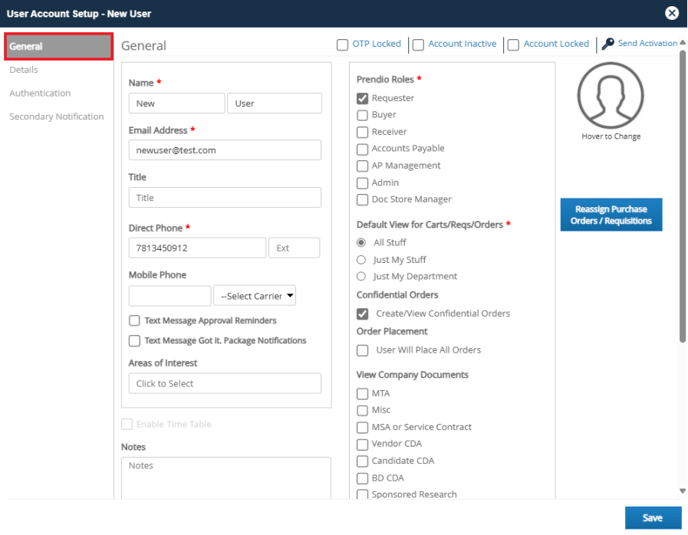Screen dimensions: 688x535
Task: Click the phone Ext field
Action: click(x=294, y=248)
